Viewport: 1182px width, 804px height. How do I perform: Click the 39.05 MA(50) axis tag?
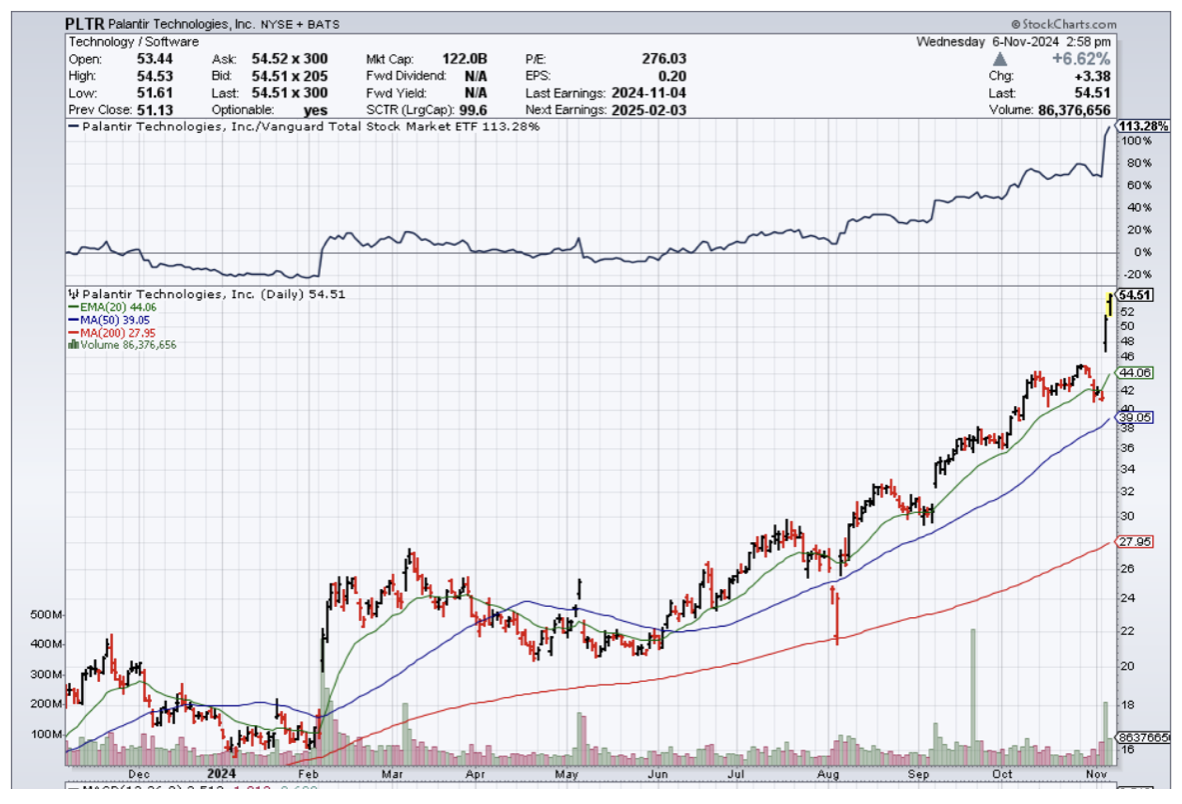(1136, 418)
